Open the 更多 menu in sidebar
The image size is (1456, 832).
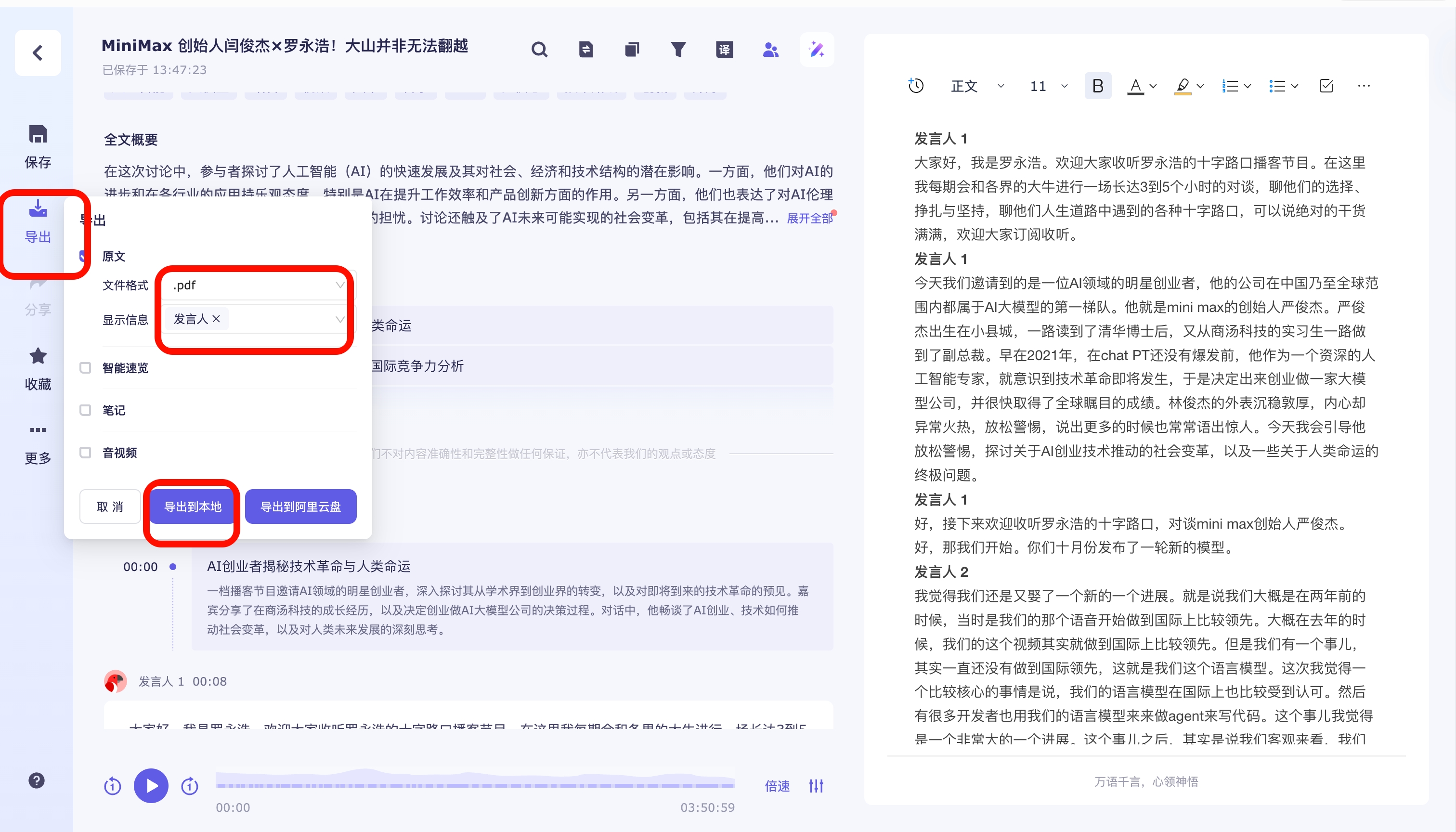pos(38,442)
